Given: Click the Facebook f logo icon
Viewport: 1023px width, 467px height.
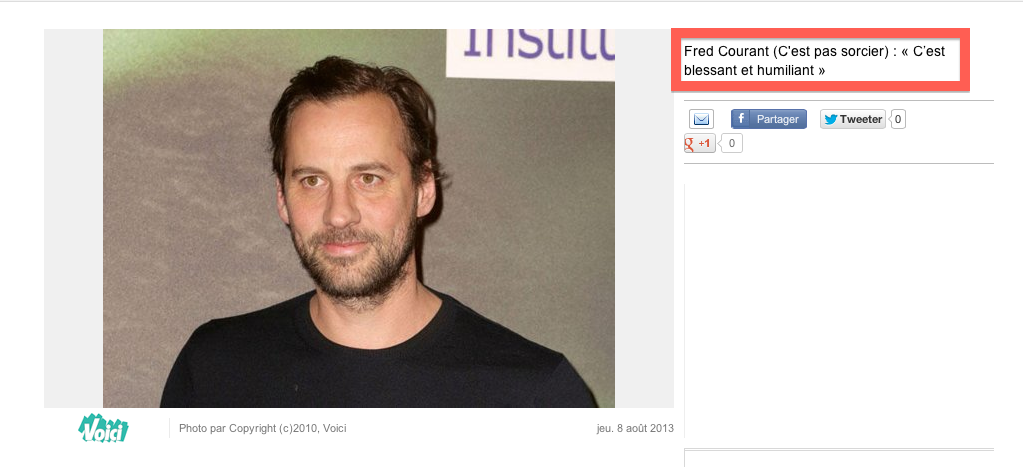Looking at the screenshot, I should click(741, 119).
